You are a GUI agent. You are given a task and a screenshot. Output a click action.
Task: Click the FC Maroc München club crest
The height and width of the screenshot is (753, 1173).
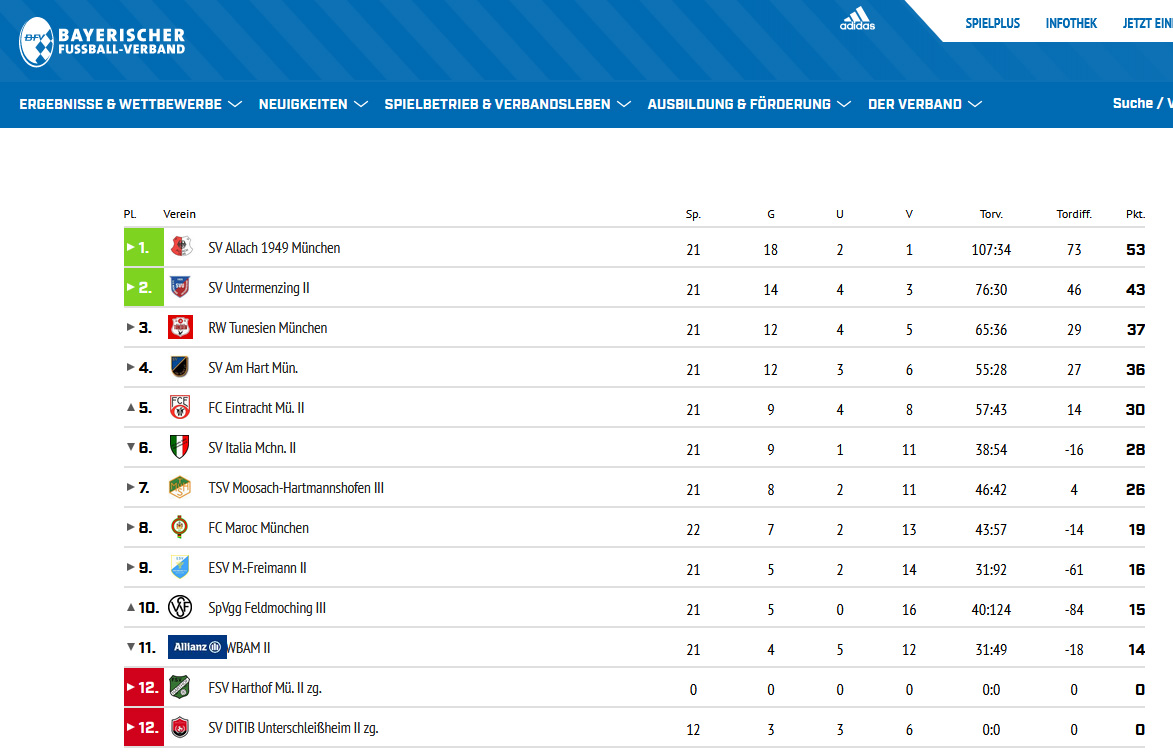[180, 527]
